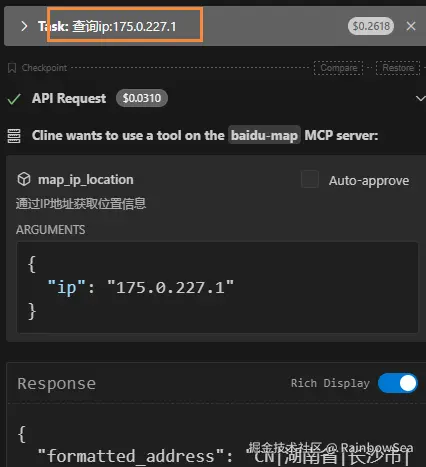
Task: Expand the task header chevron
Action: coord(24,26)
